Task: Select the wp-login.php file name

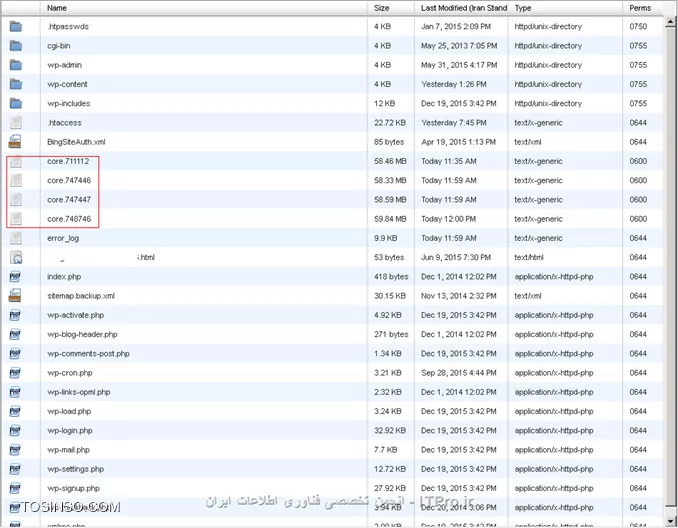Action: pos(70,431)
